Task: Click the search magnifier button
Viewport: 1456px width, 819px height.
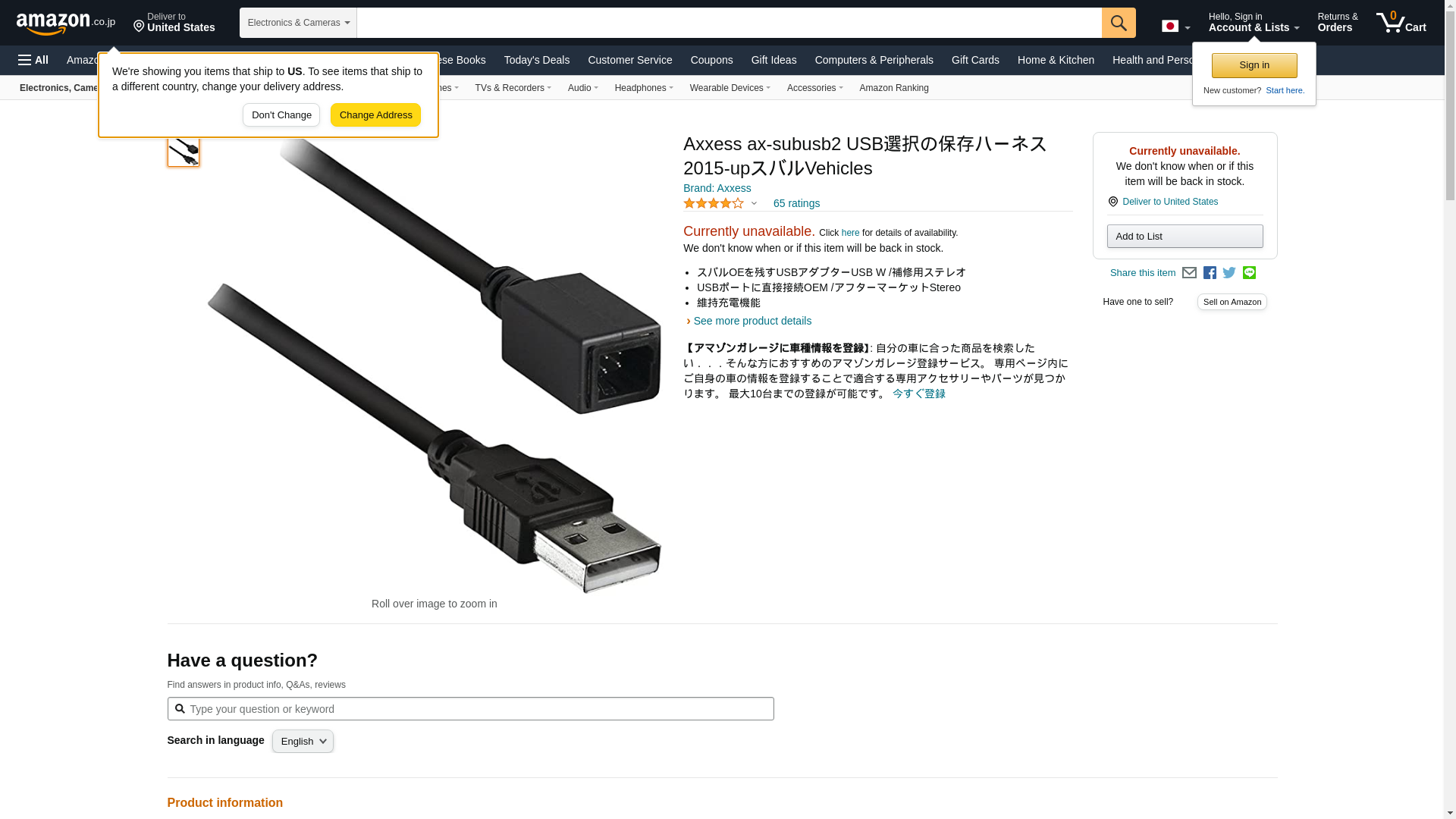Action: (x=1119, y=23)
